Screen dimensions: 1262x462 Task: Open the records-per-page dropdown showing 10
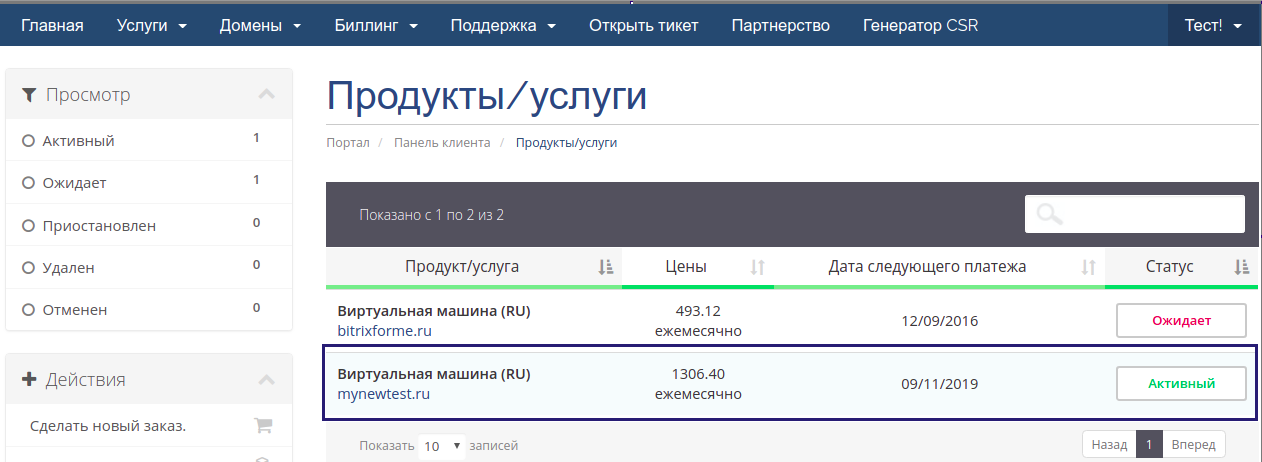[442, 446]
